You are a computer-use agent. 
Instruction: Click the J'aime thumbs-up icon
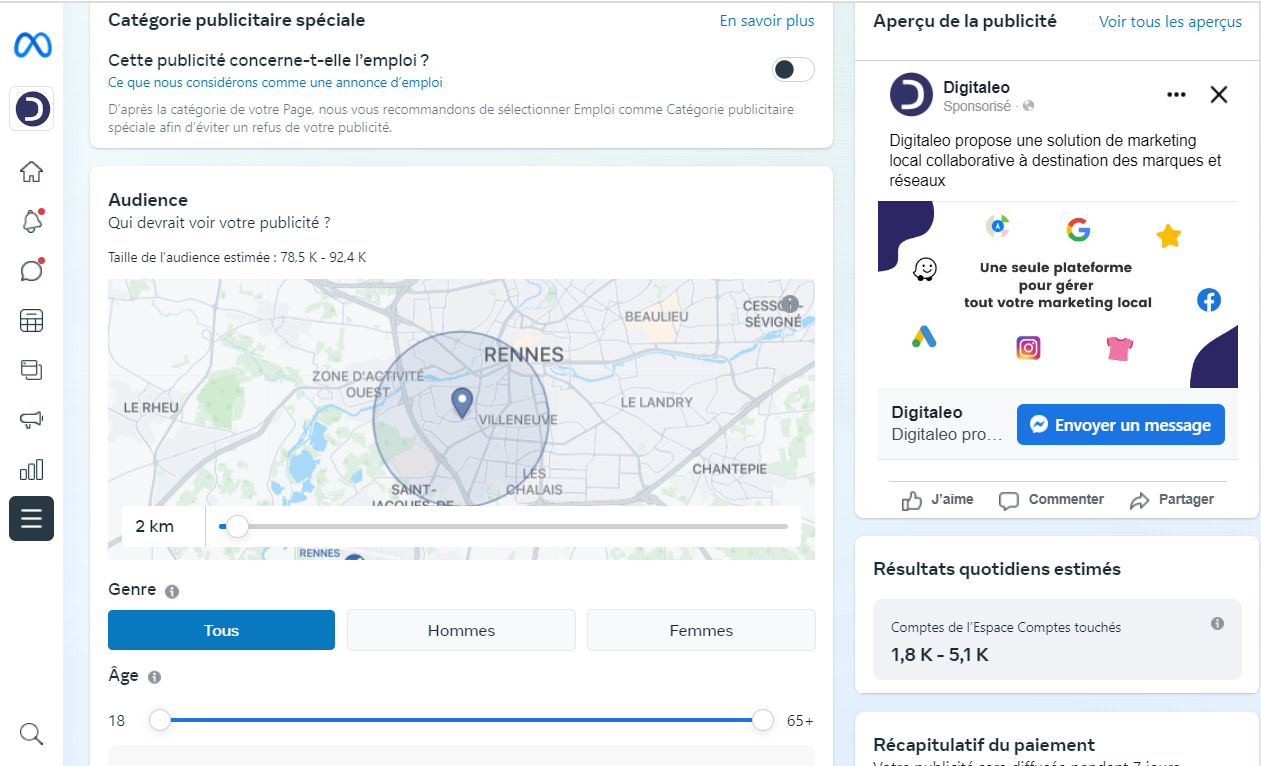[911, 501]
